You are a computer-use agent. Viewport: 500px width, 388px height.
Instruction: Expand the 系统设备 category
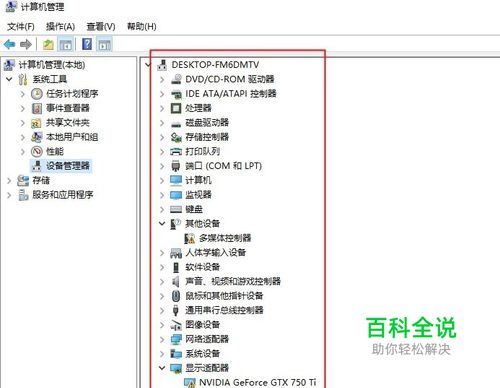pyautogui.click(x=162, y=354)
